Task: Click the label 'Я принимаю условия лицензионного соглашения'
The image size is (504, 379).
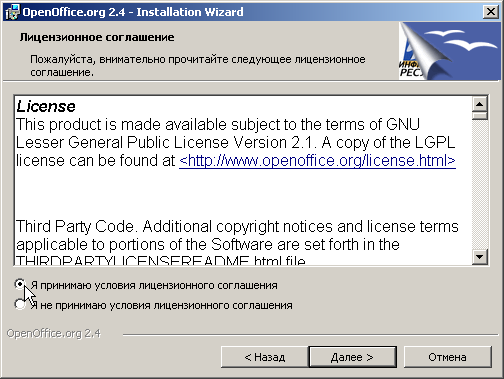Action: pyautogui.click(x=154, y=286)
